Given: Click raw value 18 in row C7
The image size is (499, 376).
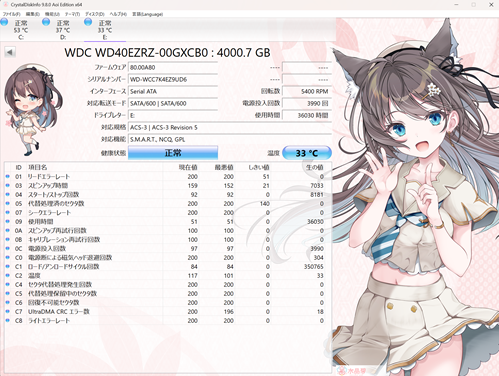Looking at the screenshot, I should (320, 311).
